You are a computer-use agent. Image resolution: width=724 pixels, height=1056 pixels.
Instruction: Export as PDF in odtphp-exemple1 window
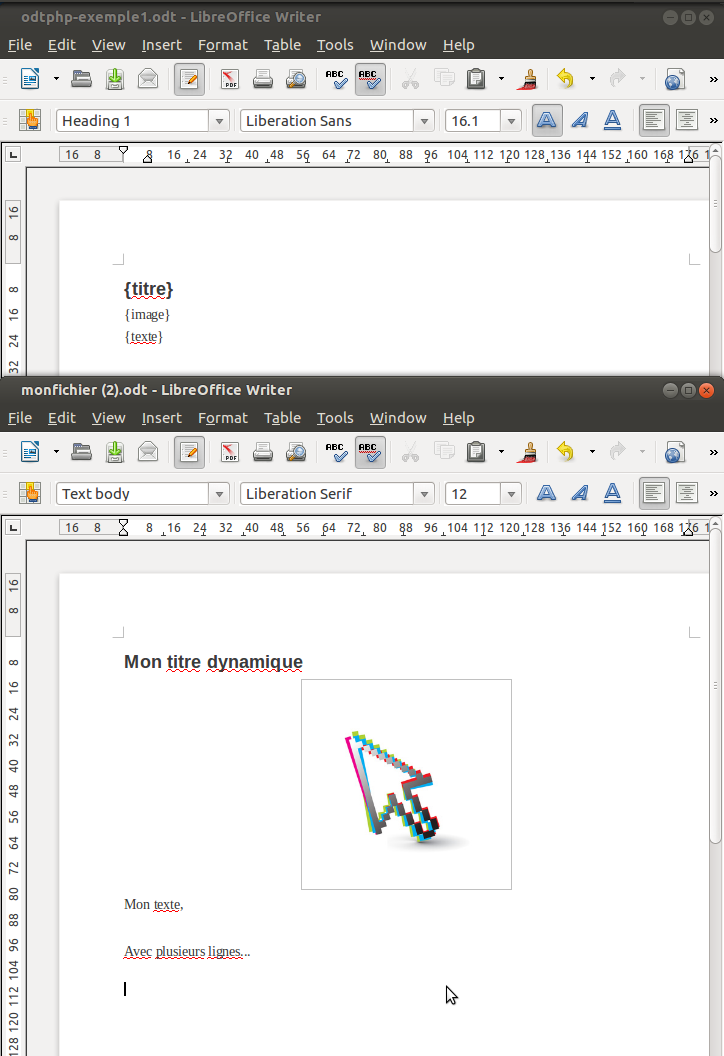point(230,79)
